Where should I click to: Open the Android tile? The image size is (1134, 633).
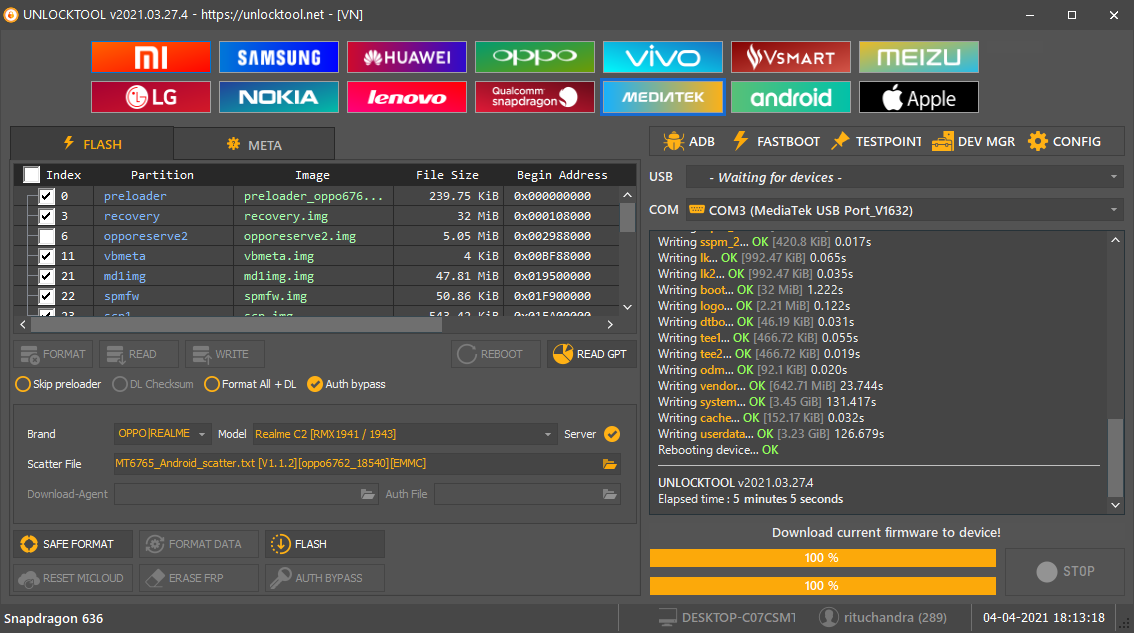790,97
